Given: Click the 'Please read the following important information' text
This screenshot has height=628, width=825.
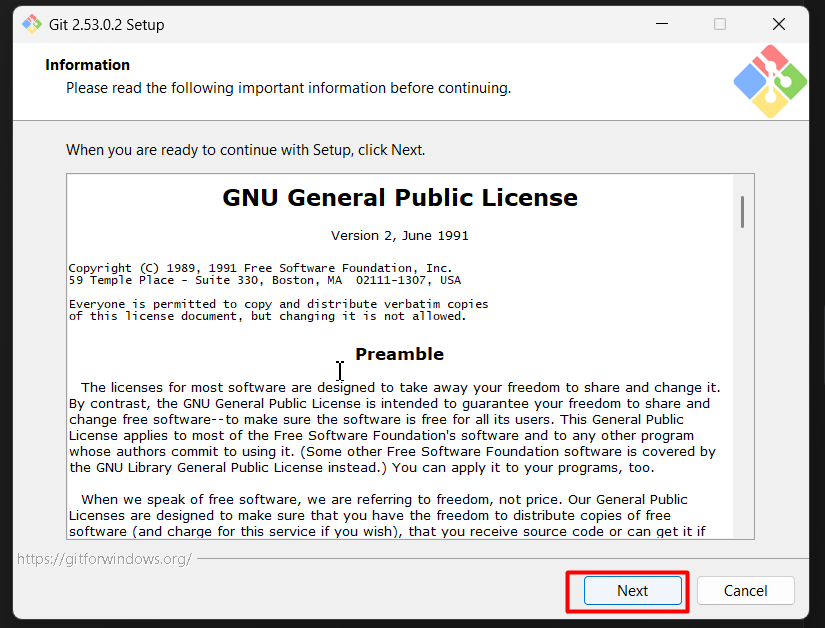Looking at the screenshot, I should [288, 88].
